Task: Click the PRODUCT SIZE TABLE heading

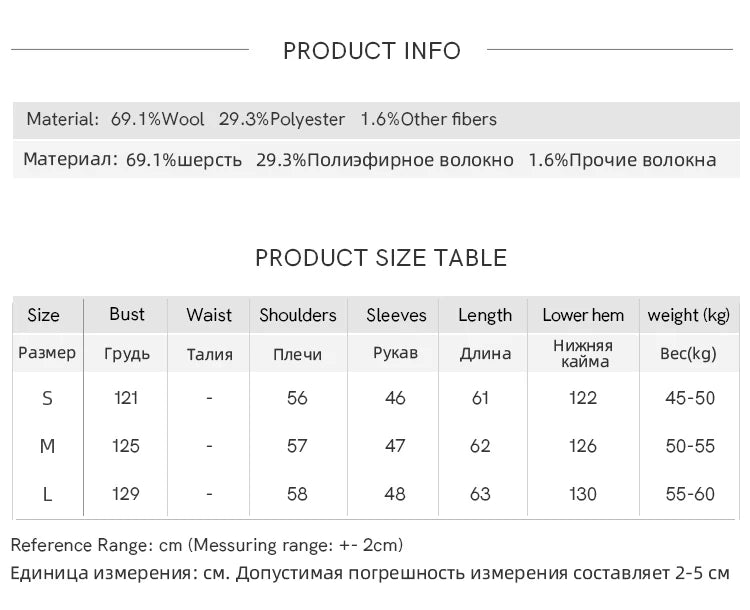Action: click(x=381, y=258)
